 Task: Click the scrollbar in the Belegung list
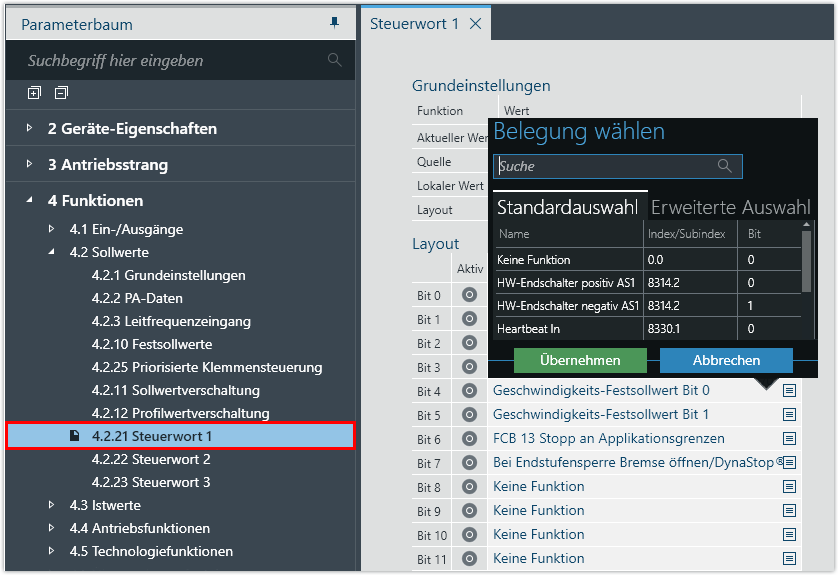coord(807,260)
